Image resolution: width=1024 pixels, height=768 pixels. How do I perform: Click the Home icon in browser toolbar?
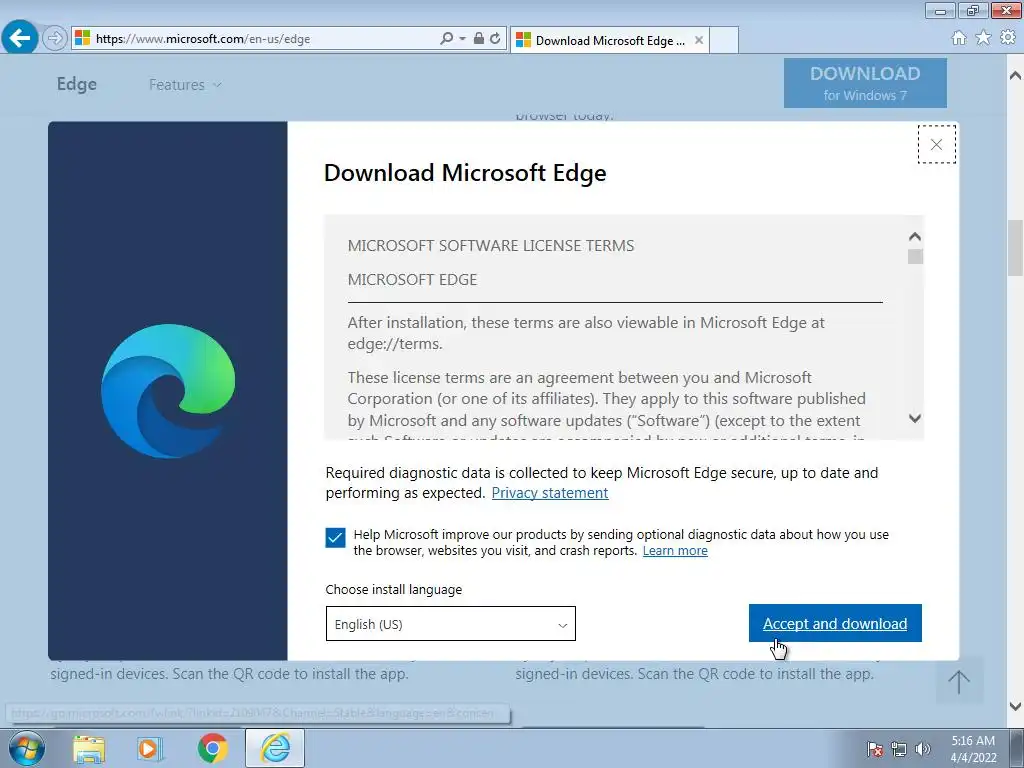959,39
